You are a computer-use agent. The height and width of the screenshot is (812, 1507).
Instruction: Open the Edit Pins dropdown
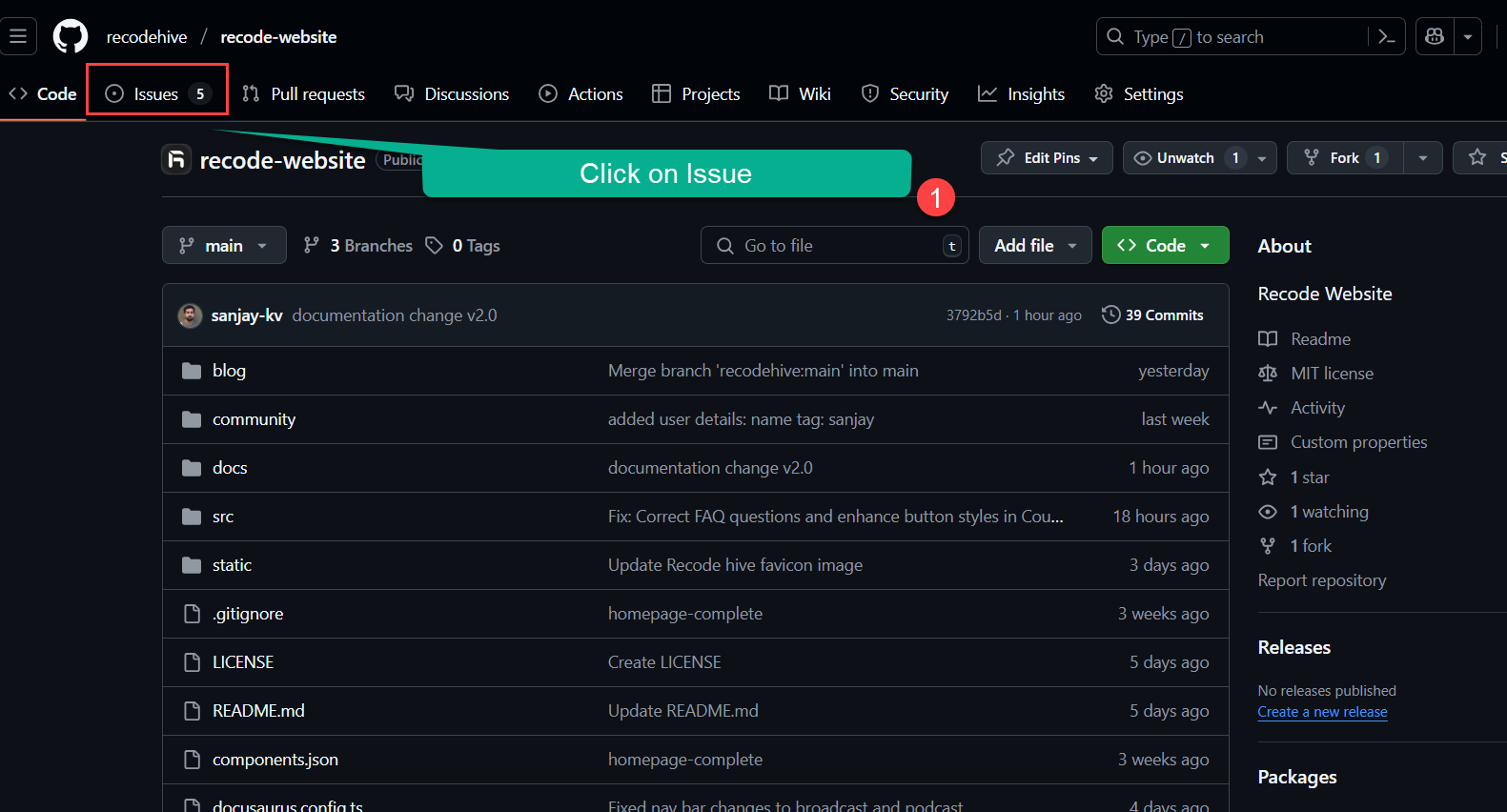1047,158
